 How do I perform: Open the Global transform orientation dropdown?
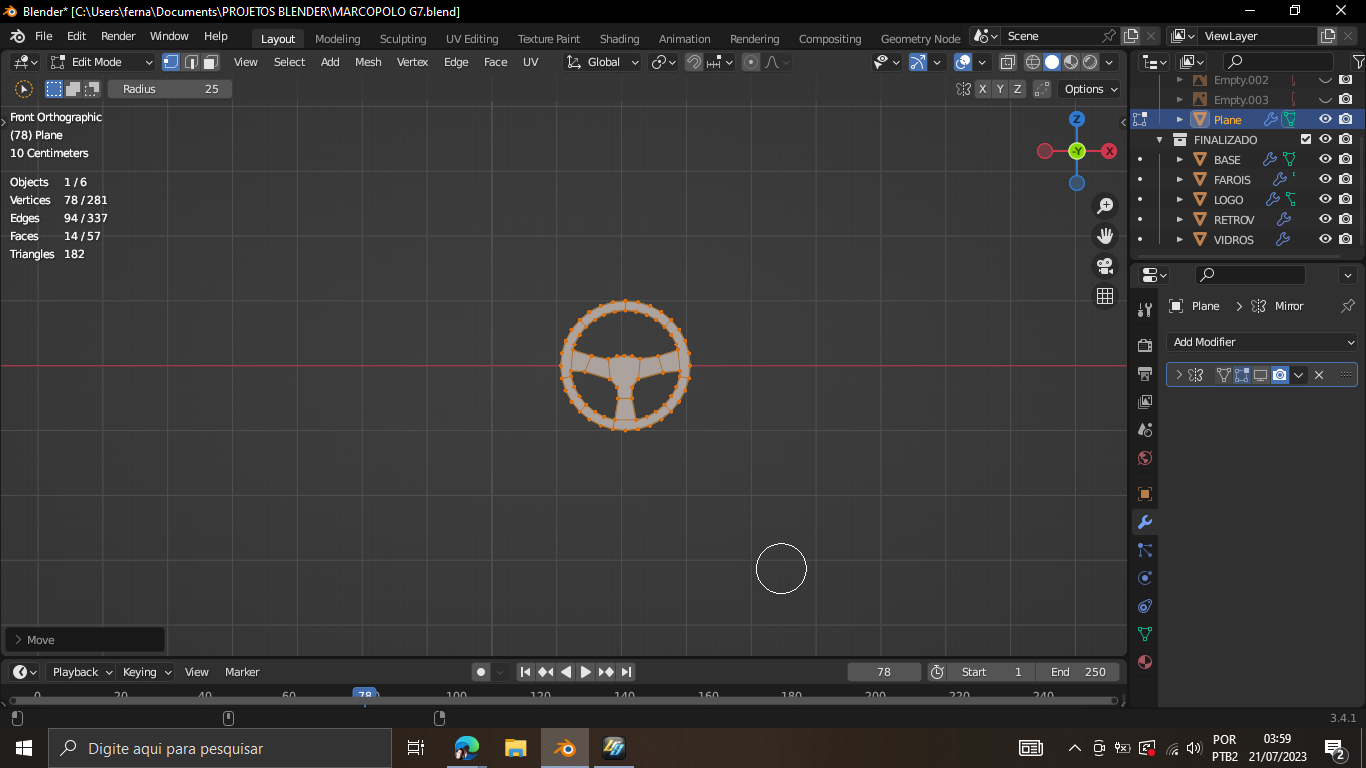tap(602, 62)
